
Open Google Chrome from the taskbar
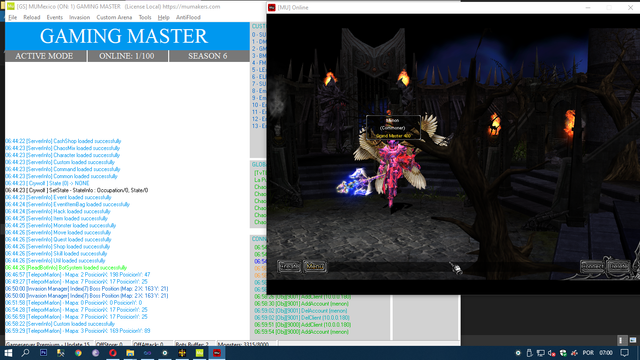(78, 353)
